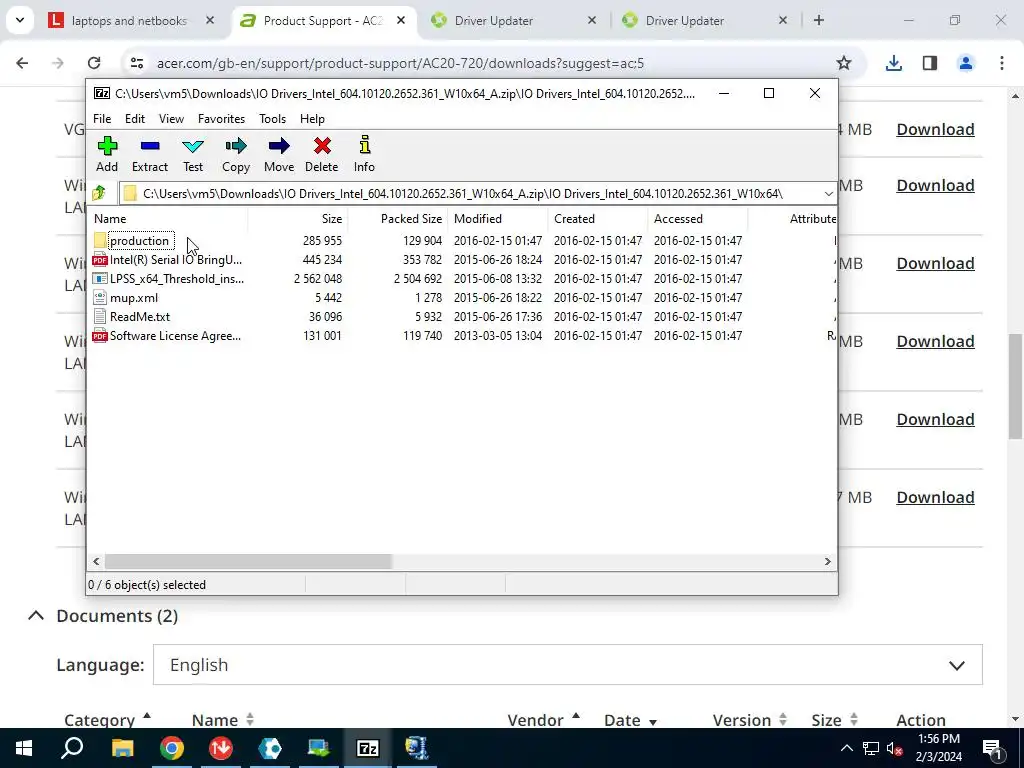
Task: Switch to laptops and netbooks tab
Action: tap(129, 21)
